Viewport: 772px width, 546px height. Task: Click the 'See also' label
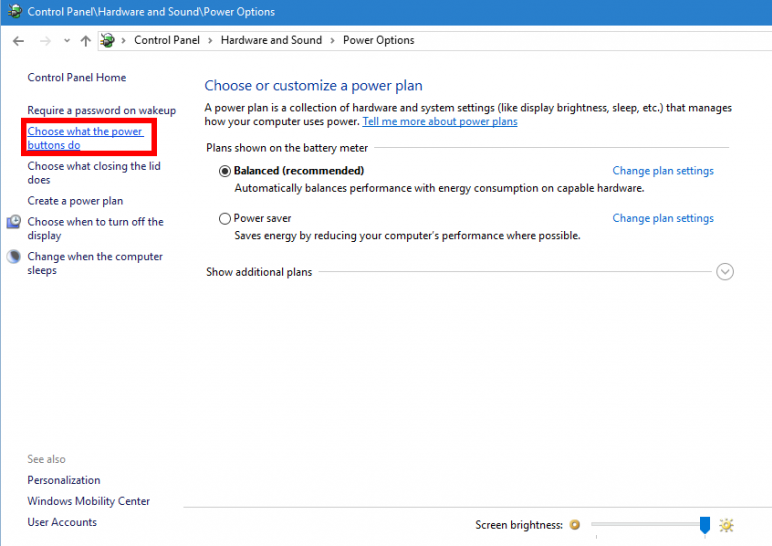click(x=46, y=459)
